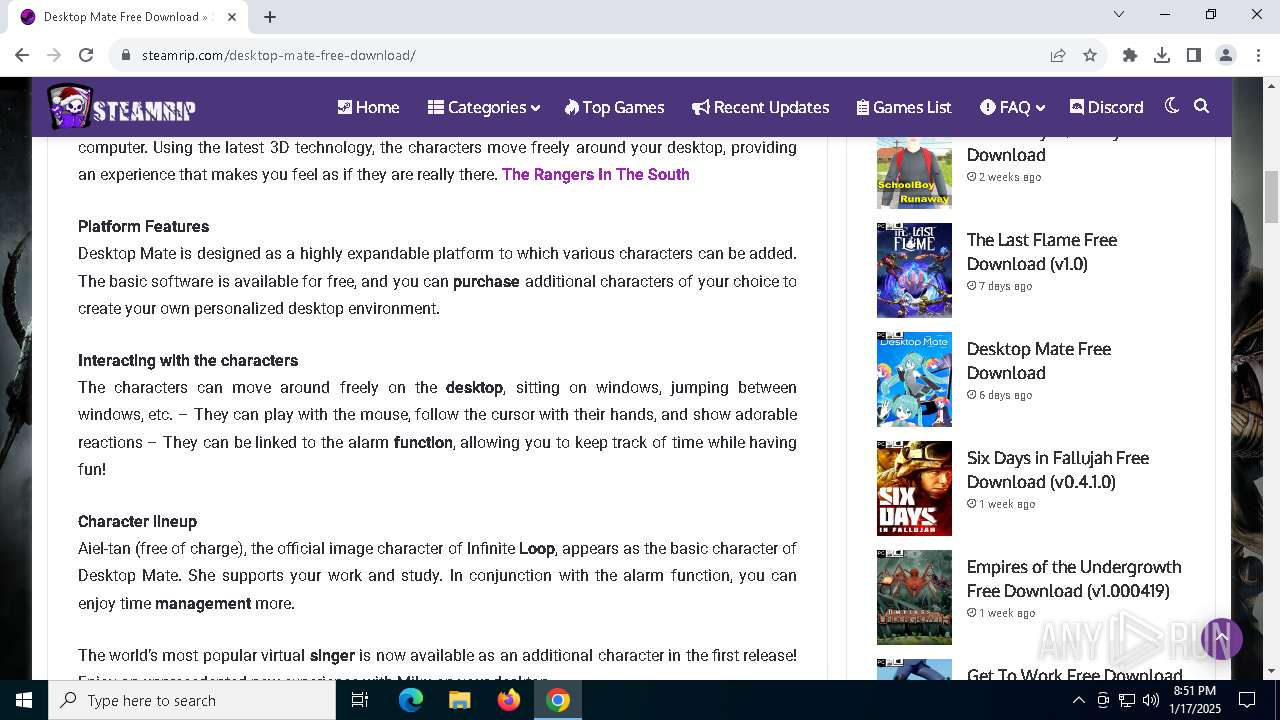Open The Last Flame Free Download link
The width and height of the screenshot is (1280, 720).
coord(1041,252)
